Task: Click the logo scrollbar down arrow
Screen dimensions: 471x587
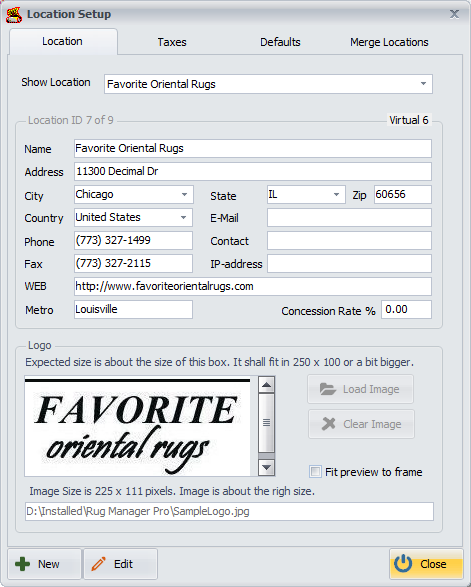Action: pos(267,467)
